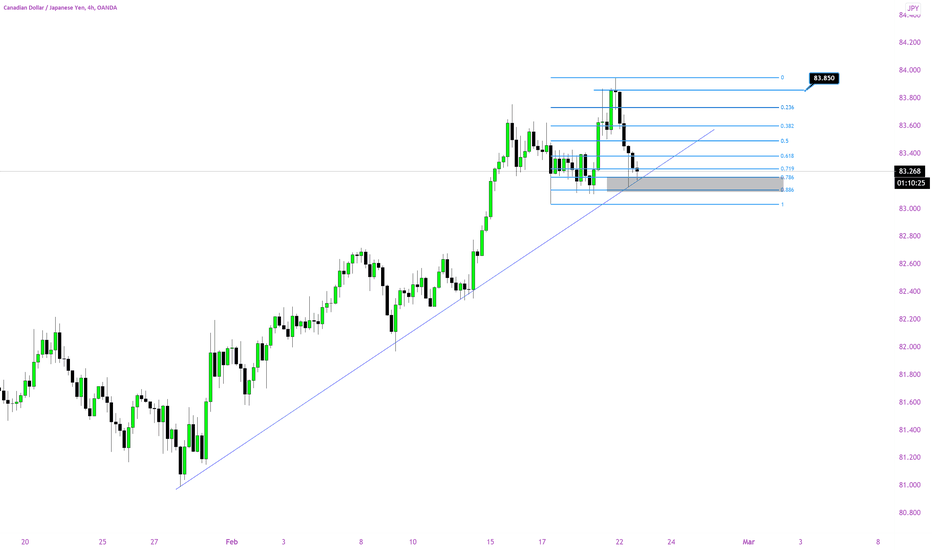Select the Fibonacci 0.719 level label
Viewport: 932px width, 550px height.
787,169
